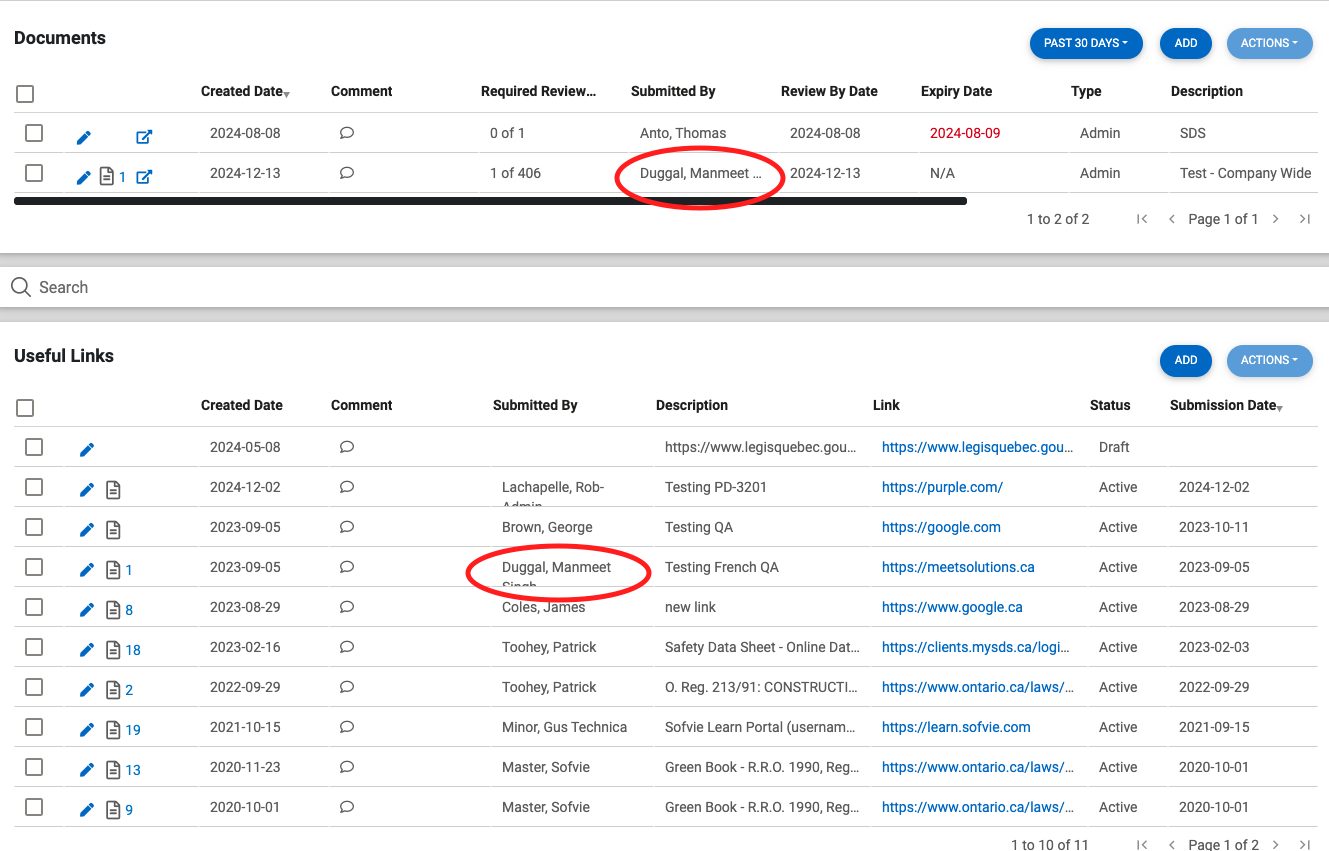1329x851 pixels.
Task: Select all documents with header checkbox
Action: pyautogui.click(x=25, y=94)
